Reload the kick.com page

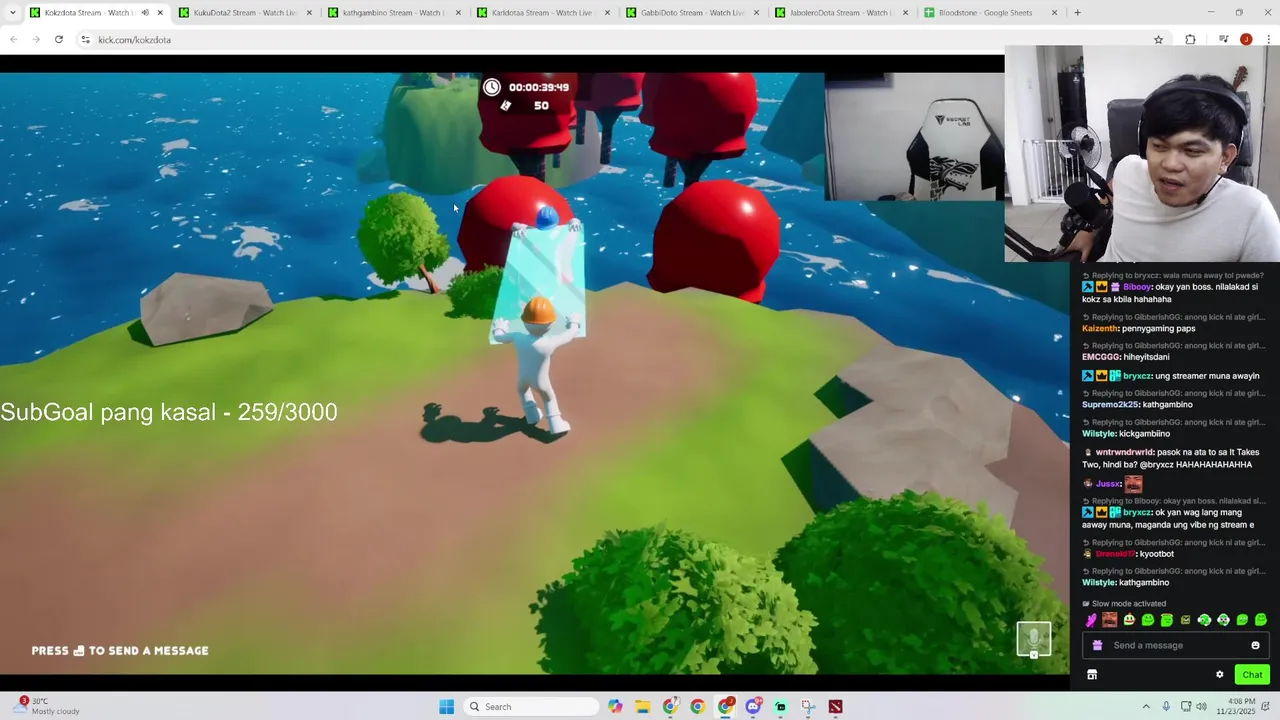click(x=59, y=40)
